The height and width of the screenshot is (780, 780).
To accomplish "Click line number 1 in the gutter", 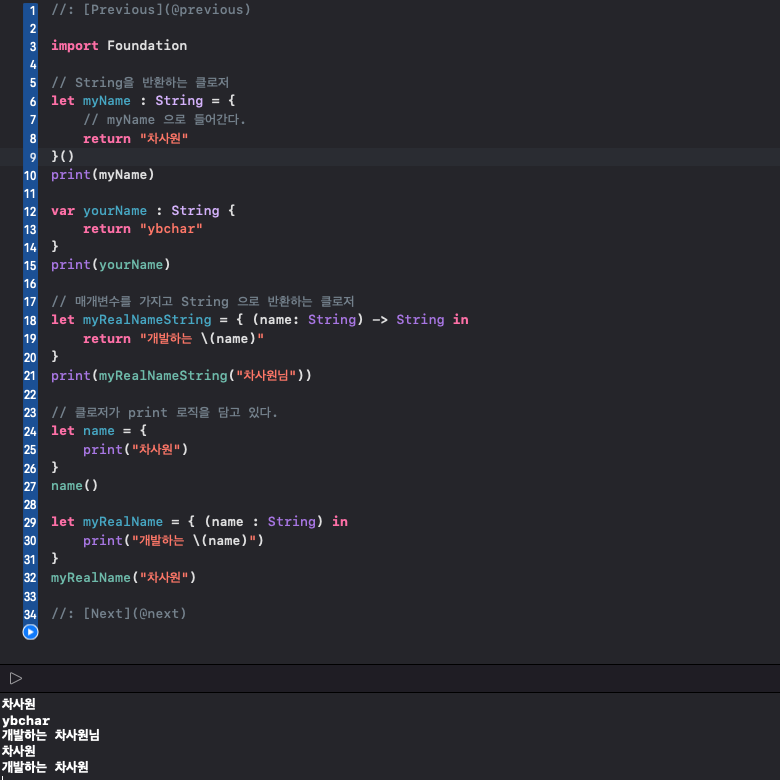I will (x=32, y=10).
